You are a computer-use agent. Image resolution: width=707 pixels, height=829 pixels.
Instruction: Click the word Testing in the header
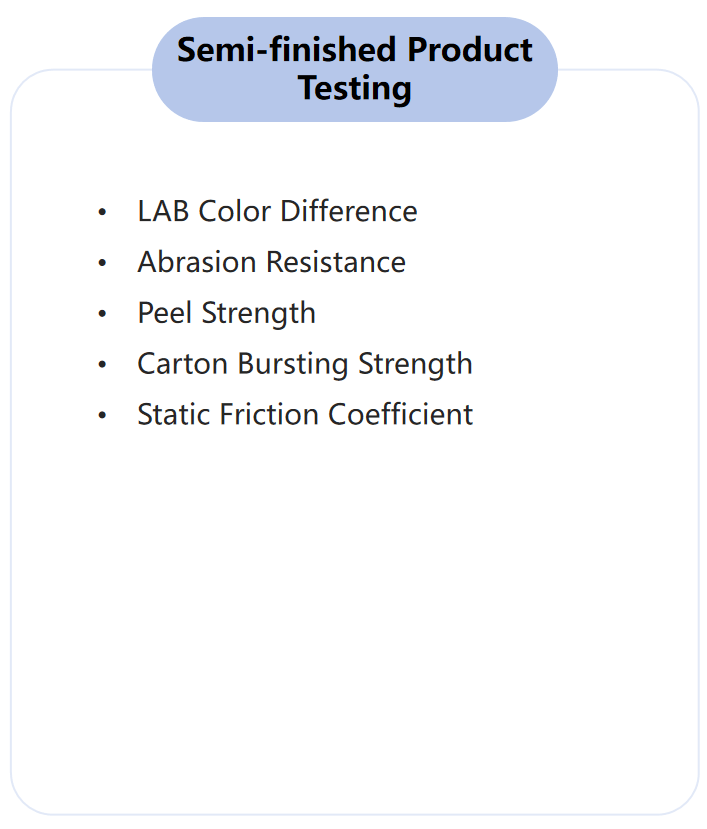point(354,89)
